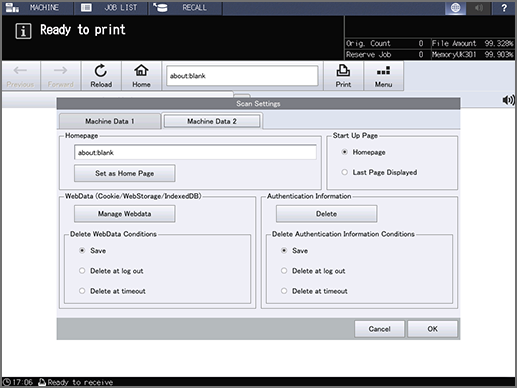
Task: Choose Homepage as Start Up Page
Action: (344, 152)
